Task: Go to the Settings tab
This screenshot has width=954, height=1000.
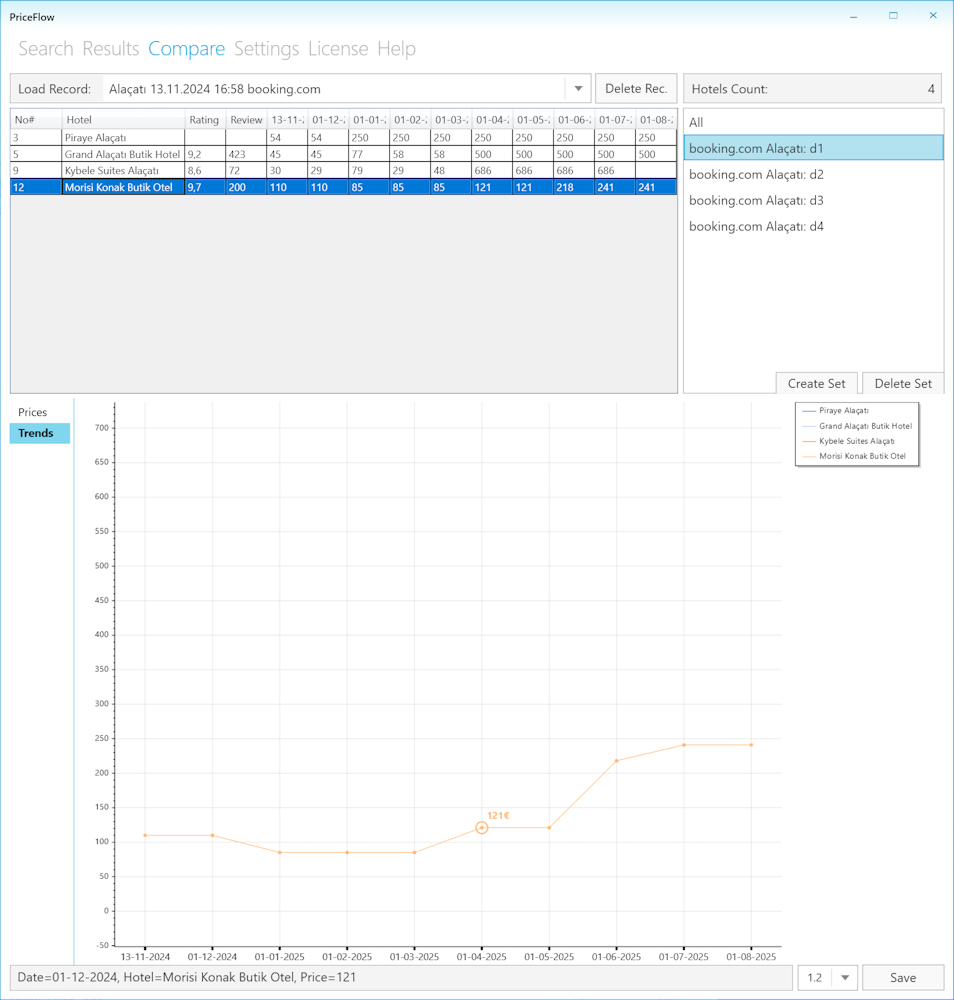Action: [x=266, y=48]
